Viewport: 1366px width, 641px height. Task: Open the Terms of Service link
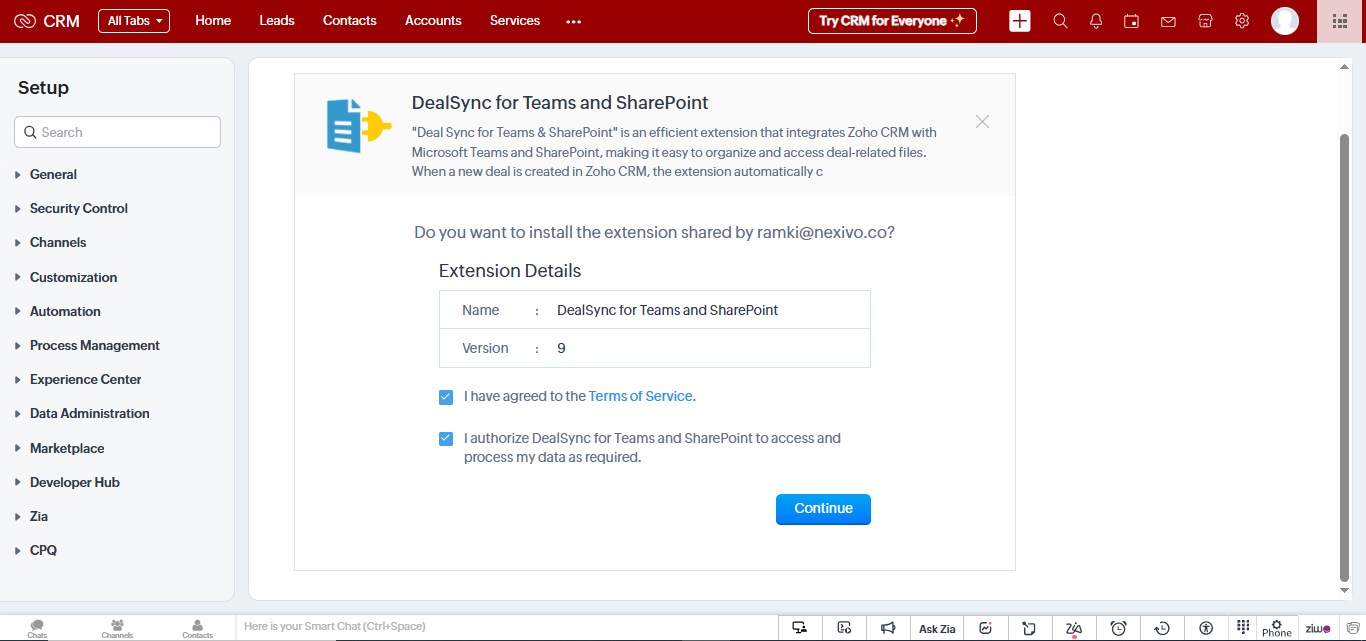641,396
